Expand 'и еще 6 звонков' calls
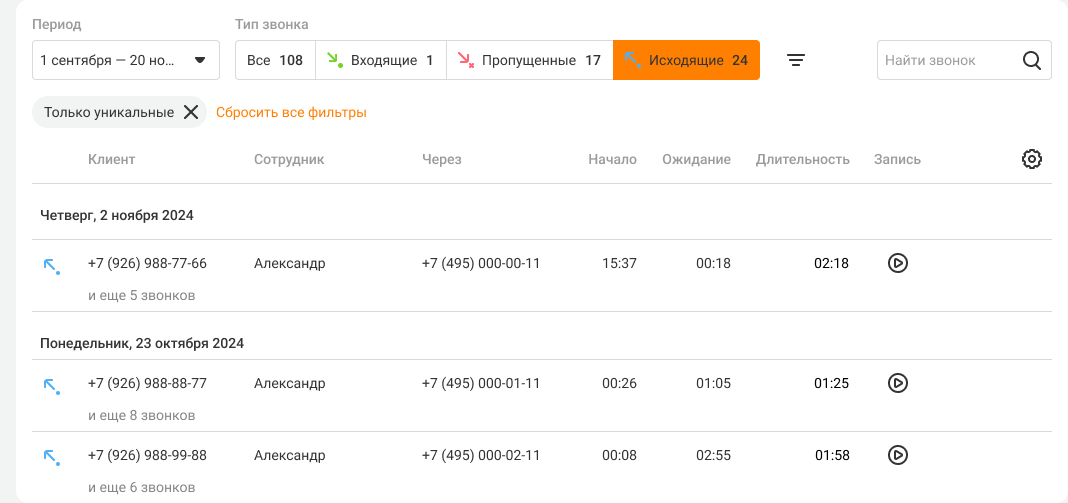 click(141, 487)
